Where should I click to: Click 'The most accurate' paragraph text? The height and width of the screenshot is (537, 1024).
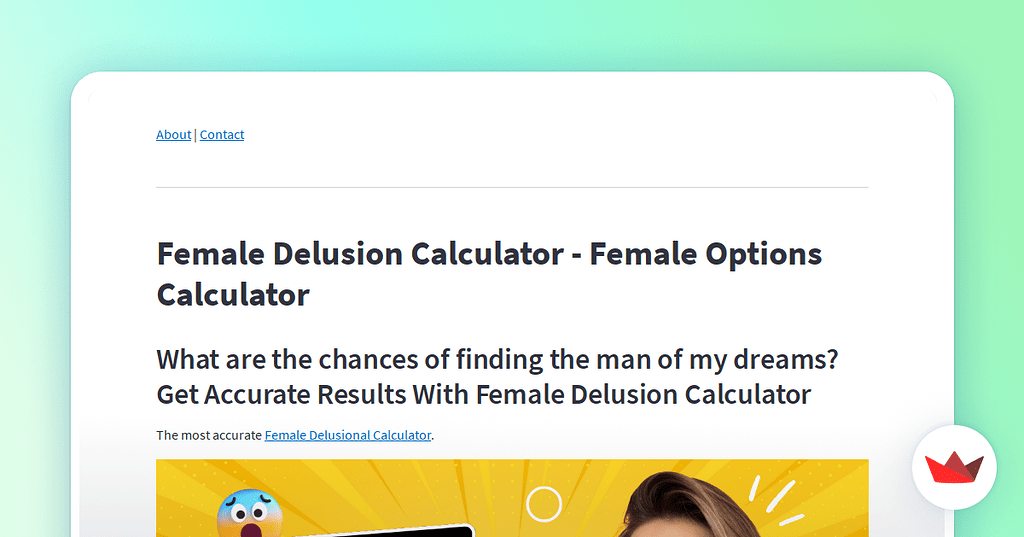[x=209, y=435]
